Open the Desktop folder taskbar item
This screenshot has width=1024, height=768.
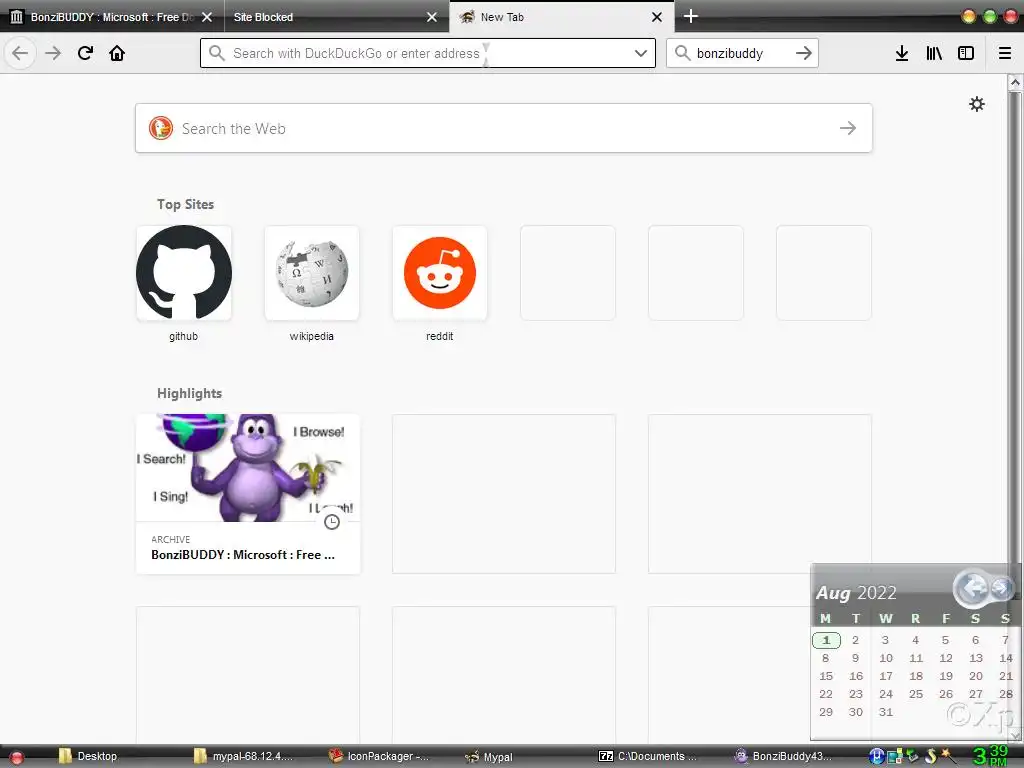[88, 756]
